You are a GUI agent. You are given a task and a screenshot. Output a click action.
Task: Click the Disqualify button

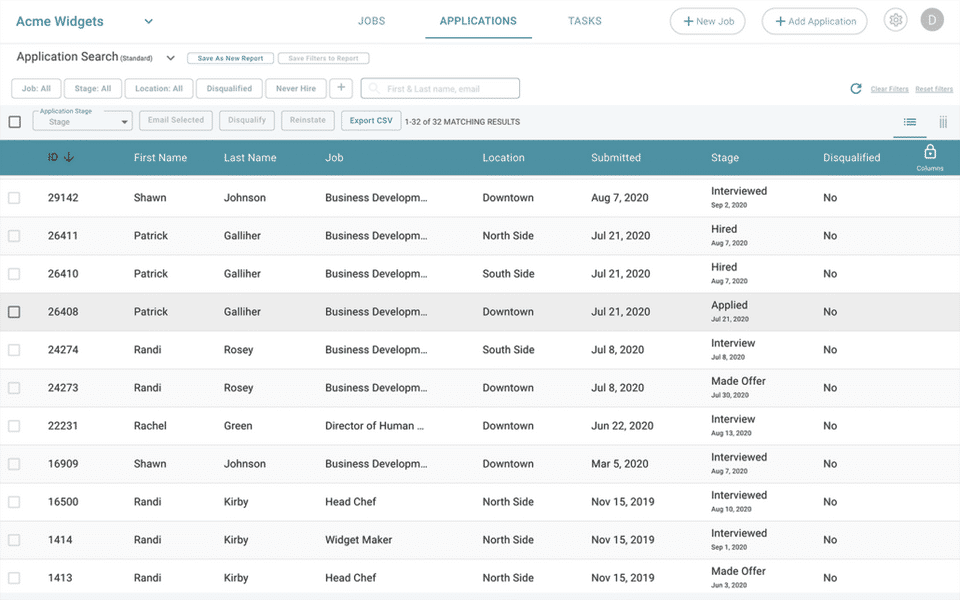pos(247,120)
